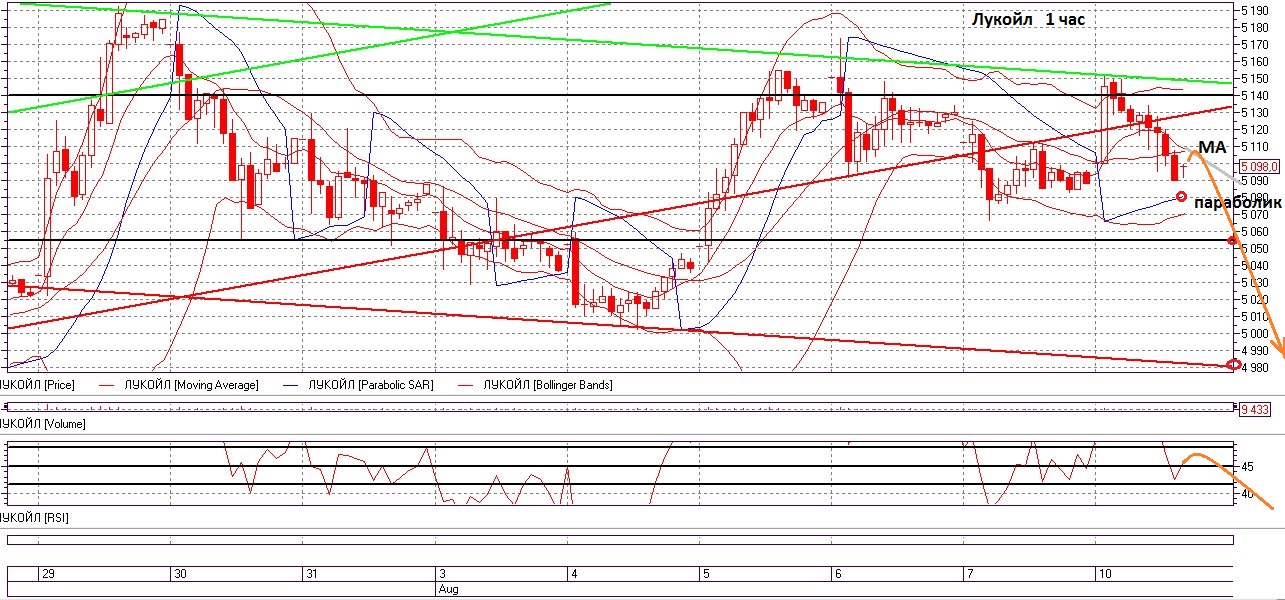Viewport: 1285px width, 600px height.
Task: Click the 5 150 price axis value
Action: click(1256, 78)
